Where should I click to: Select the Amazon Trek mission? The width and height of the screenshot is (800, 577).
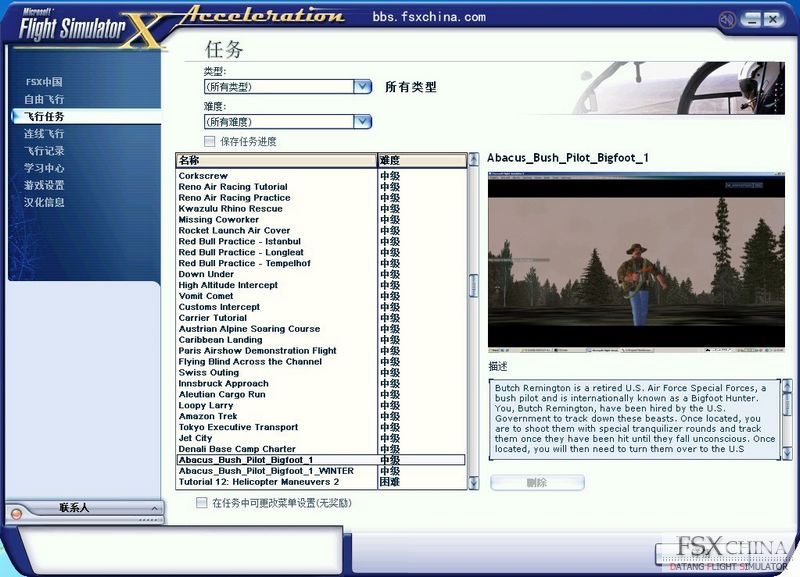[x=208, y=416]
